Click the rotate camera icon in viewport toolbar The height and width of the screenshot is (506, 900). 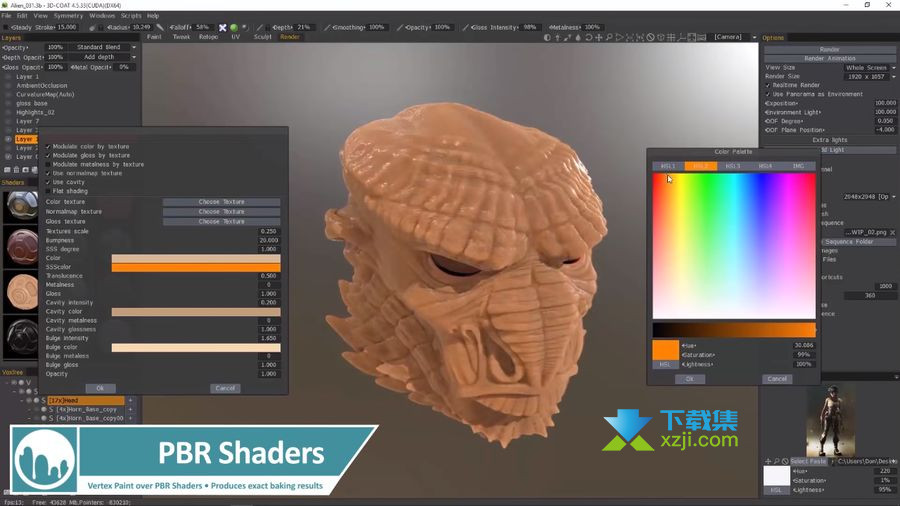tap(588, 37)
